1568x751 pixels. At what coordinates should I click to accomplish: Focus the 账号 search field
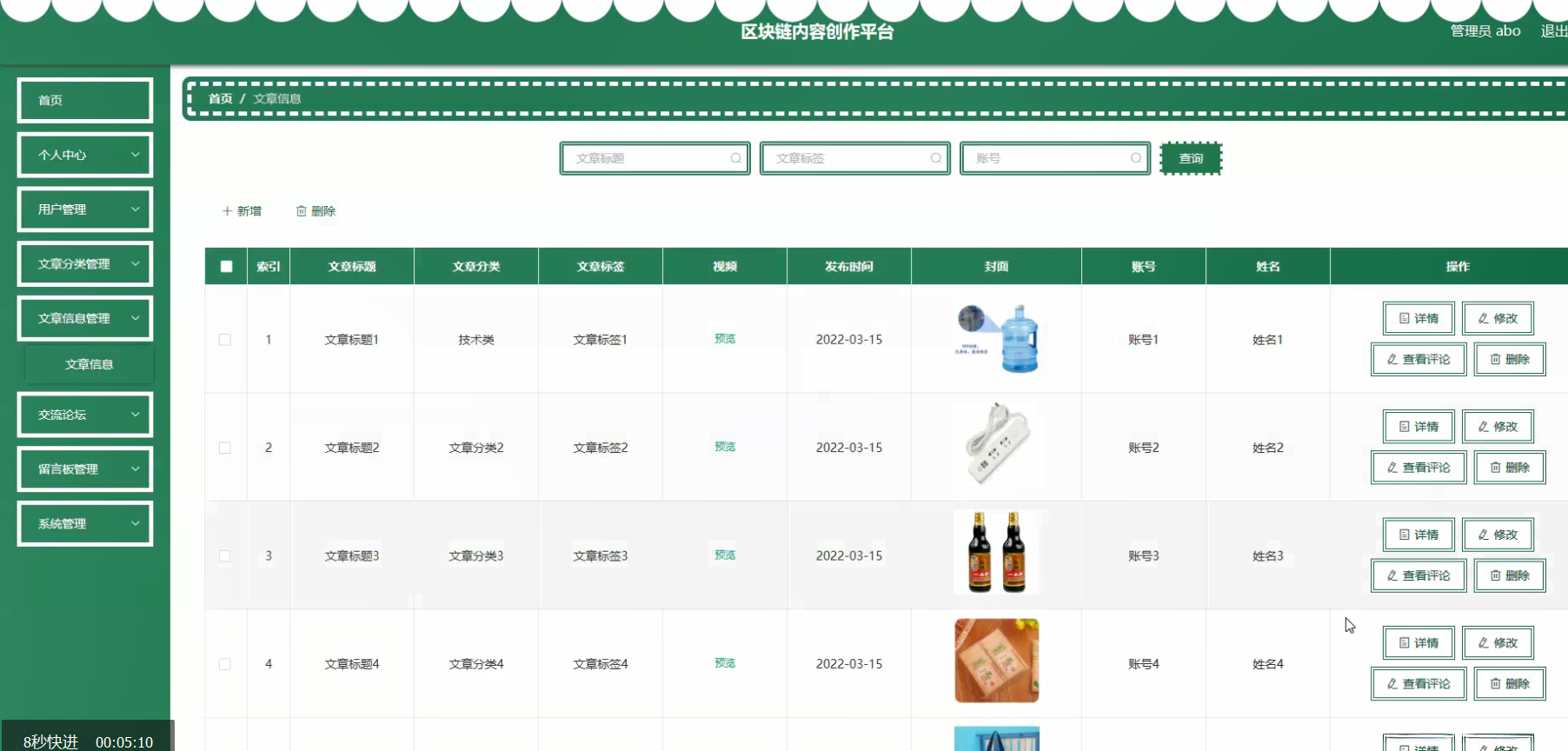pos(1055,158)
